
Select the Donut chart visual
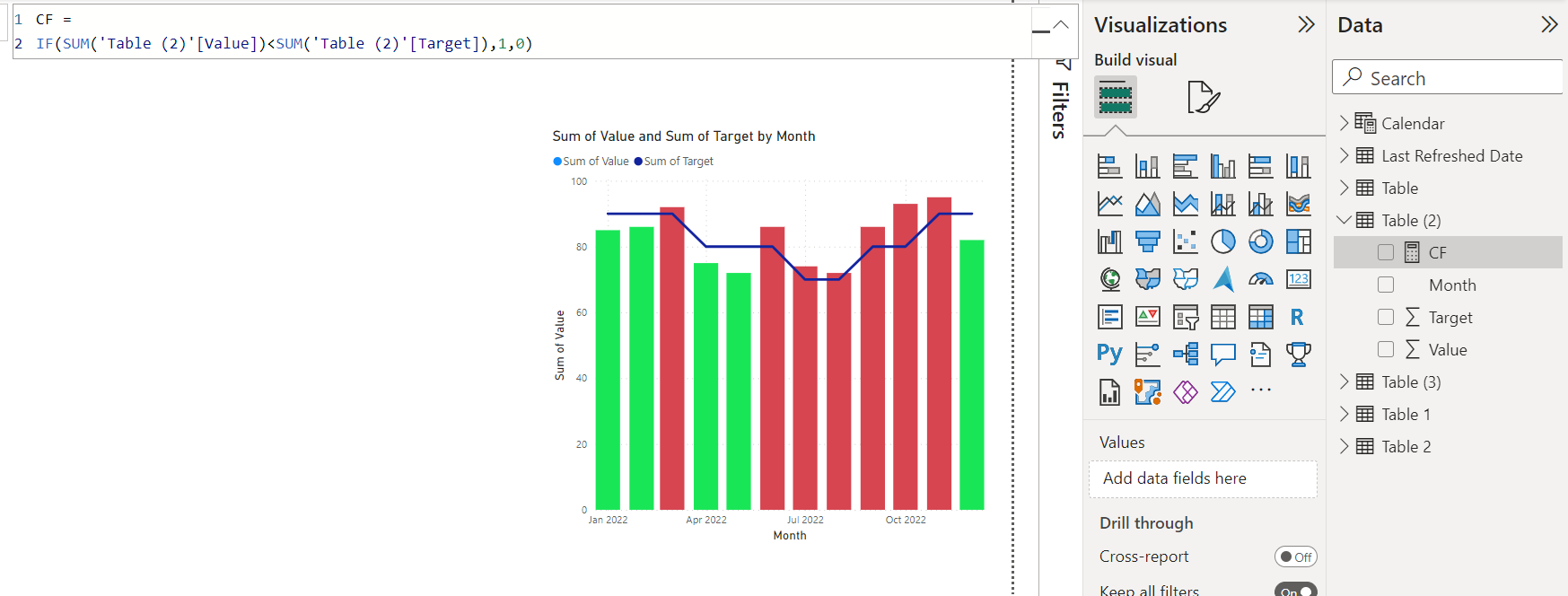coord(1261,241)
